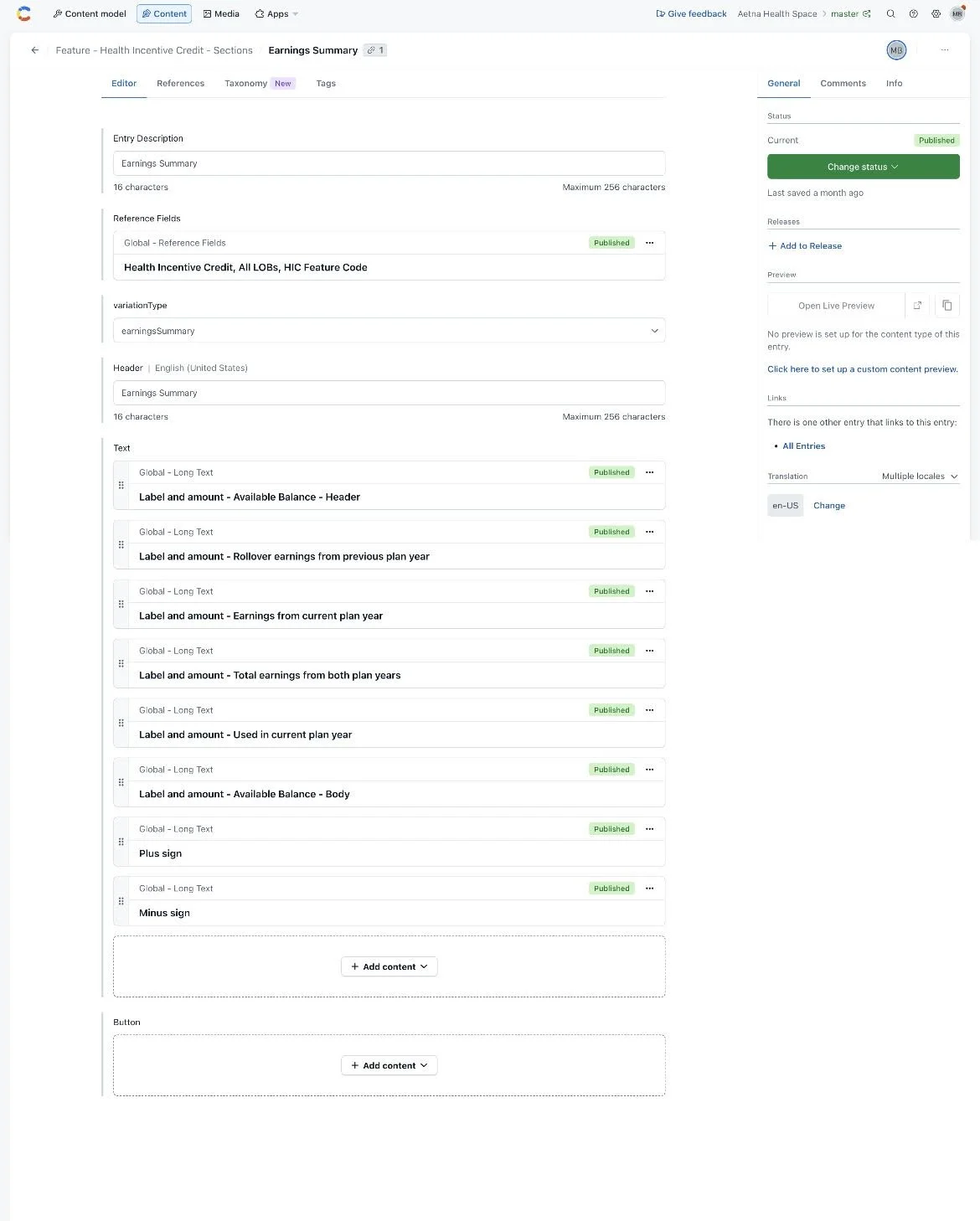Switch to the References tab
The height and width of the screenshot is (1221, 980).
(180, 83)
